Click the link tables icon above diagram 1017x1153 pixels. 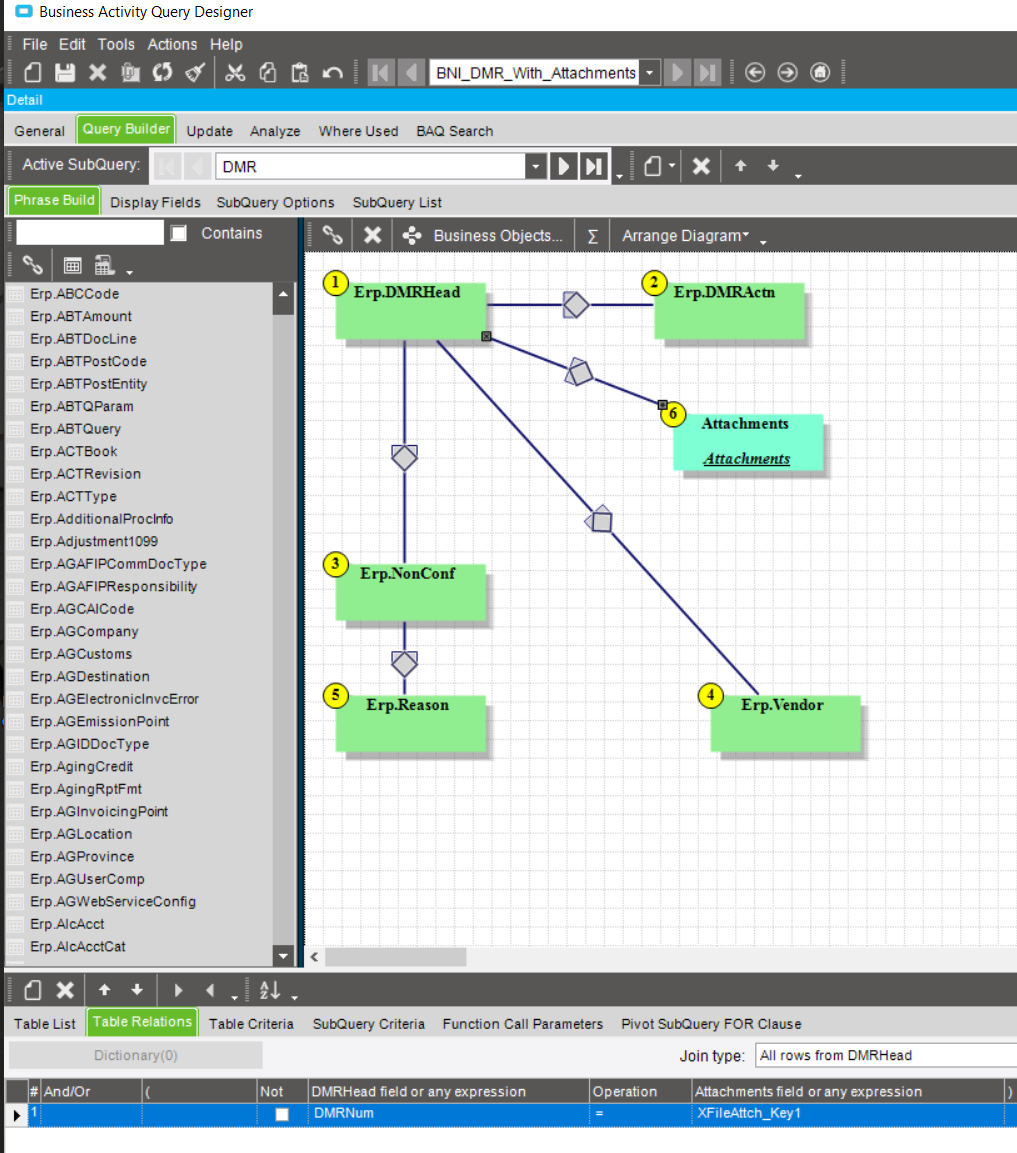[333, 235]
